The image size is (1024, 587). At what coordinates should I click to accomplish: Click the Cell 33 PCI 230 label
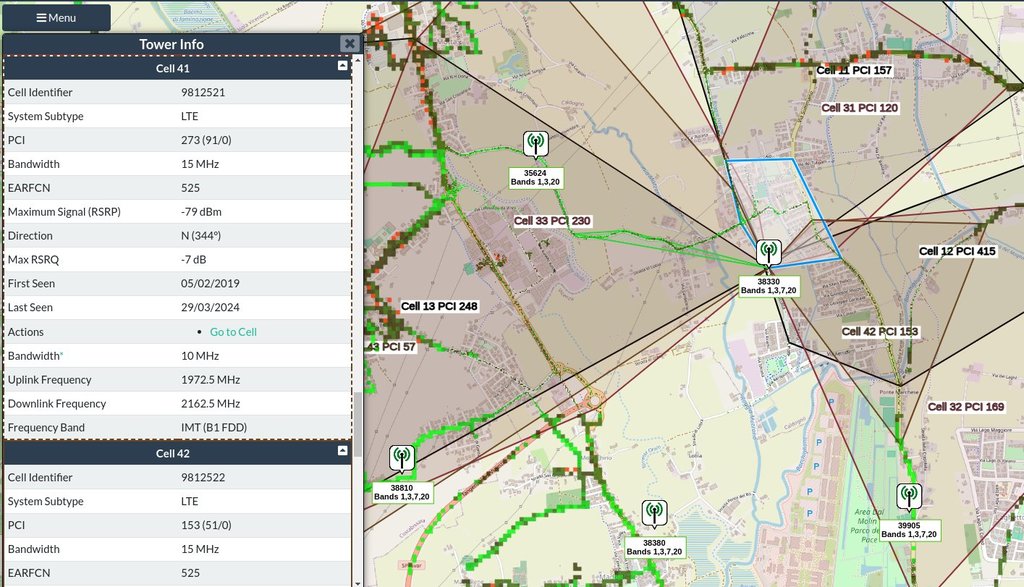tap(552, 221)
